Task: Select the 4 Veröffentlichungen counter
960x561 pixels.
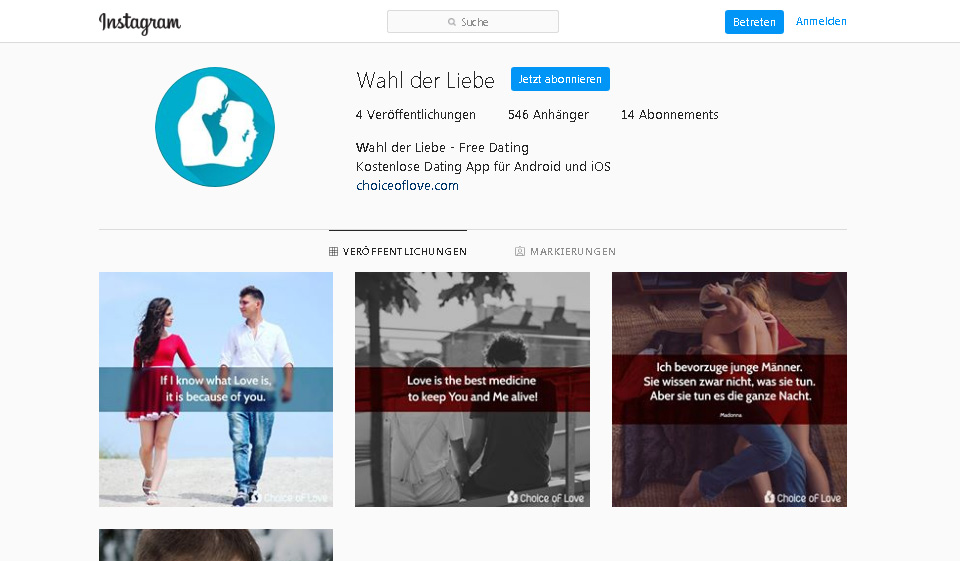Action: [x=416, y=115]
